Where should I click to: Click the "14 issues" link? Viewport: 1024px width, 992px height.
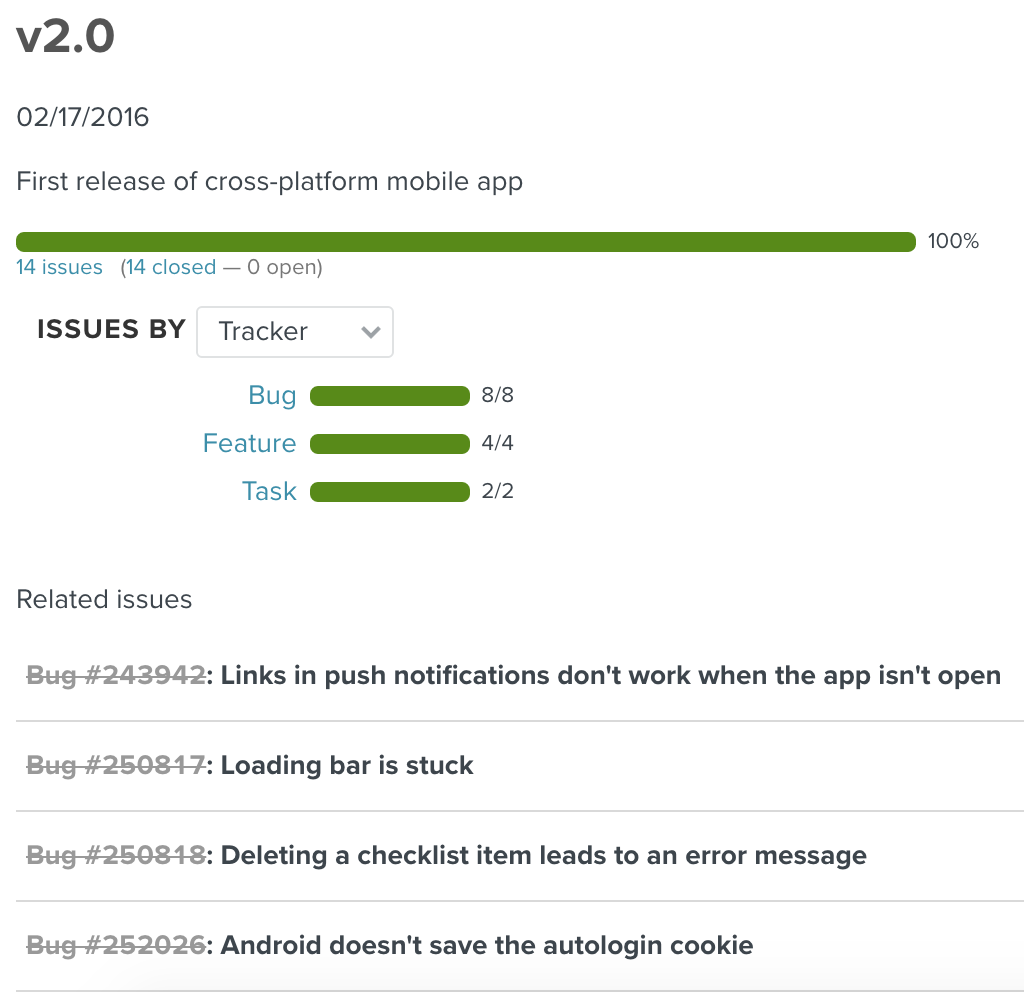pos(59,267)
